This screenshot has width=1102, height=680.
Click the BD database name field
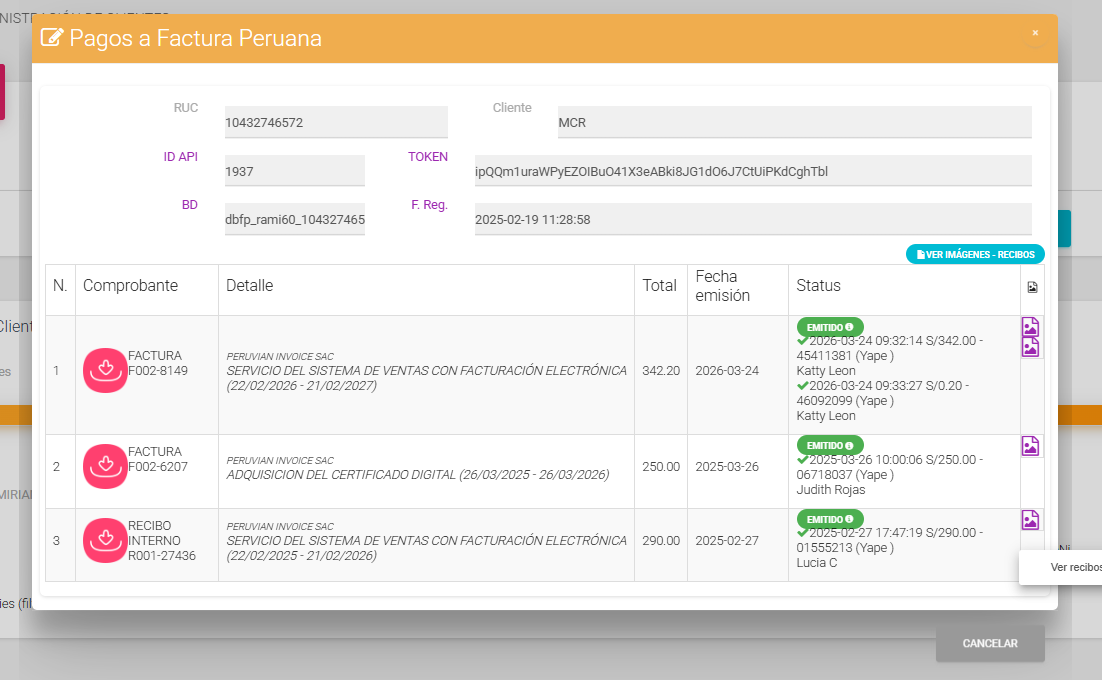pyautogui.click(x=294, y=219)
